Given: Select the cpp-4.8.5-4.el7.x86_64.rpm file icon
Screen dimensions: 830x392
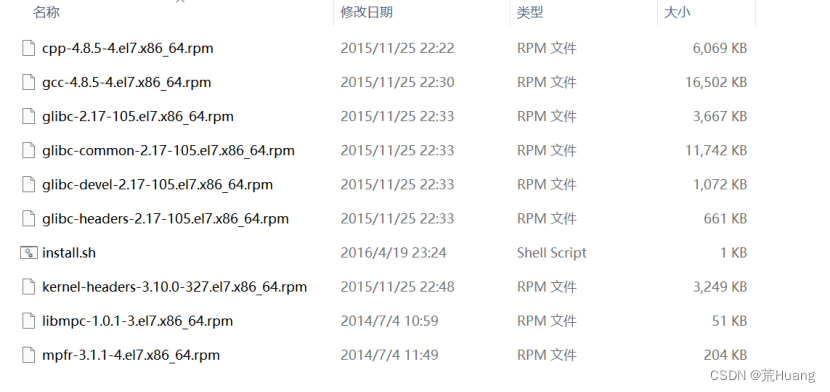Looking at the screenshot, I should [28, 48].
